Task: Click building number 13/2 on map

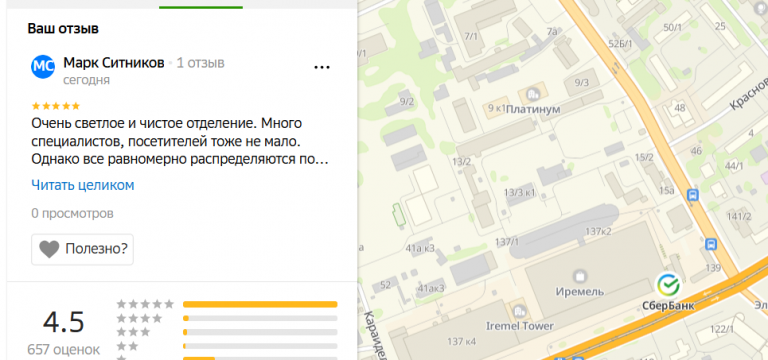Action: (x=462, y=162)
